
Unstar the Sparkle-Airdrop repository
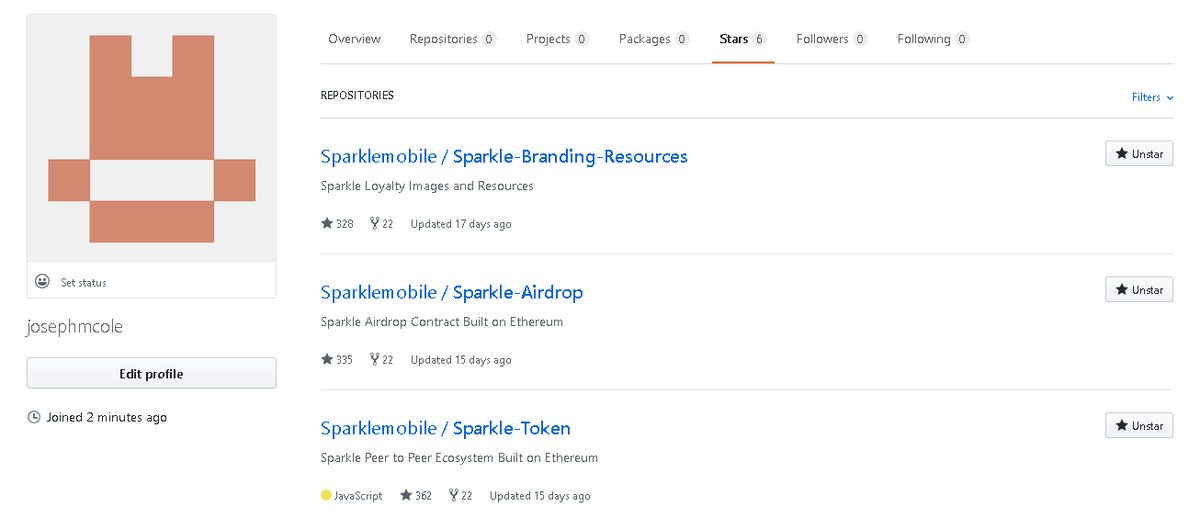(x=1139, y=290)
